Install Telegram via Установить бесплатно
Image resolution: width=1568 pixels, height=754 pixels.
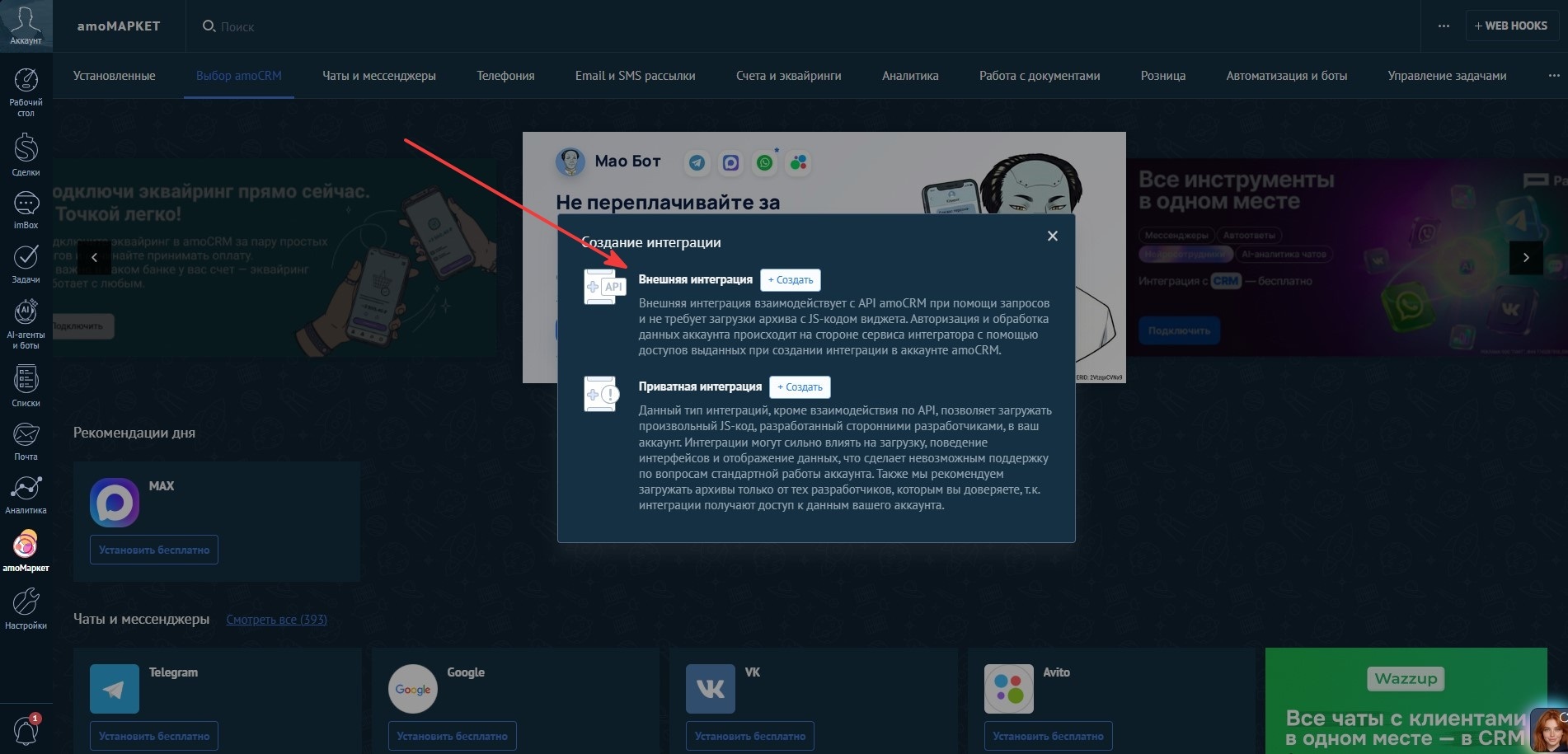point(154,736)
